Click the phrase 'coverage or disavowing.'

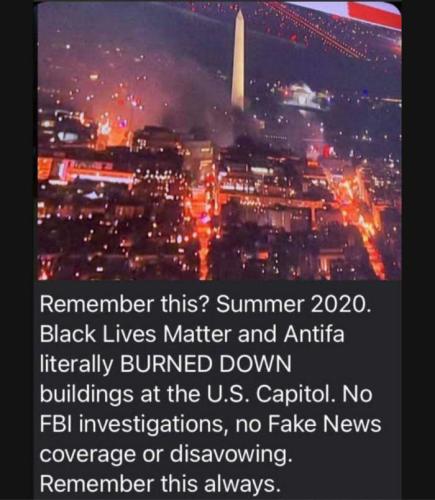coord(166,455)
